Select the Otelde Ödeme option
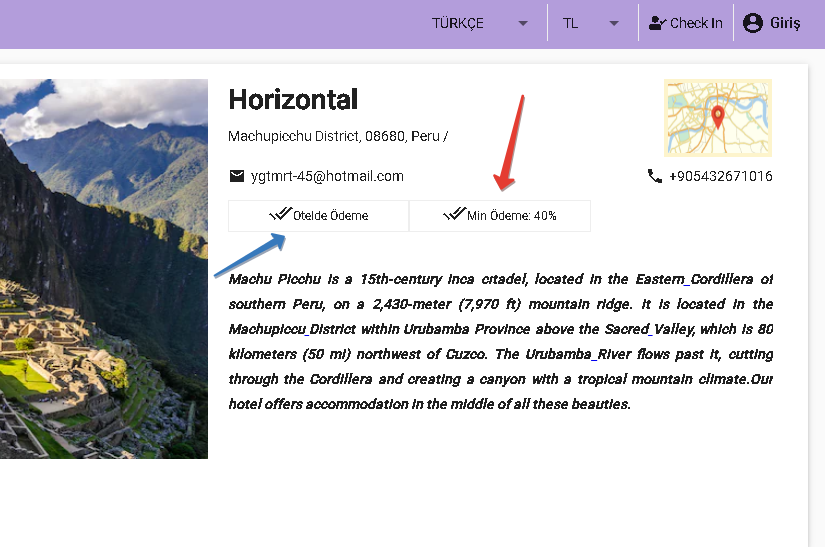 point(318,216)
